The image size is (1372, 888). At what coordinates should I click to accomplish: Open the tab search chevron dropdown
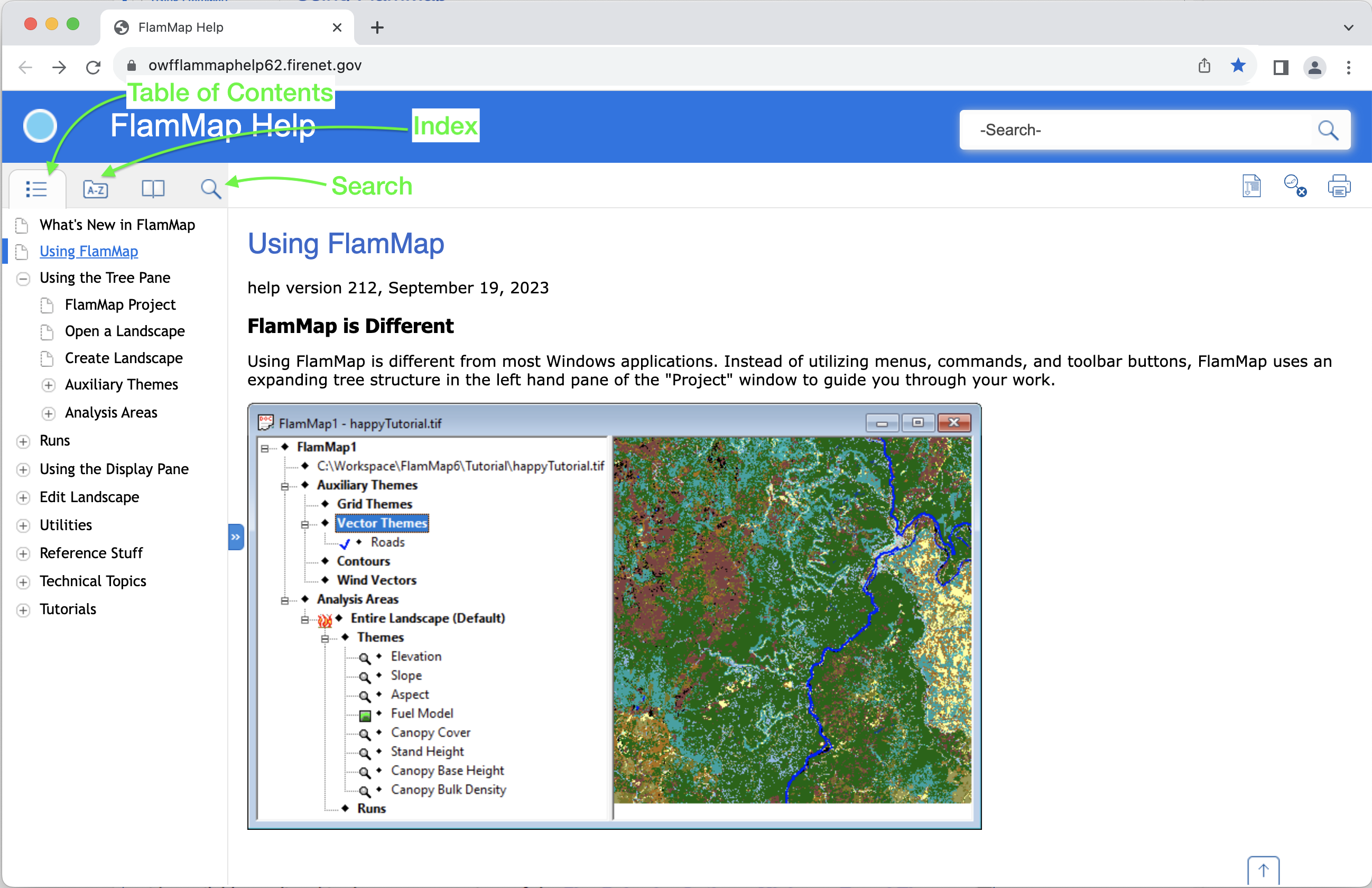tap(1348, 27)
